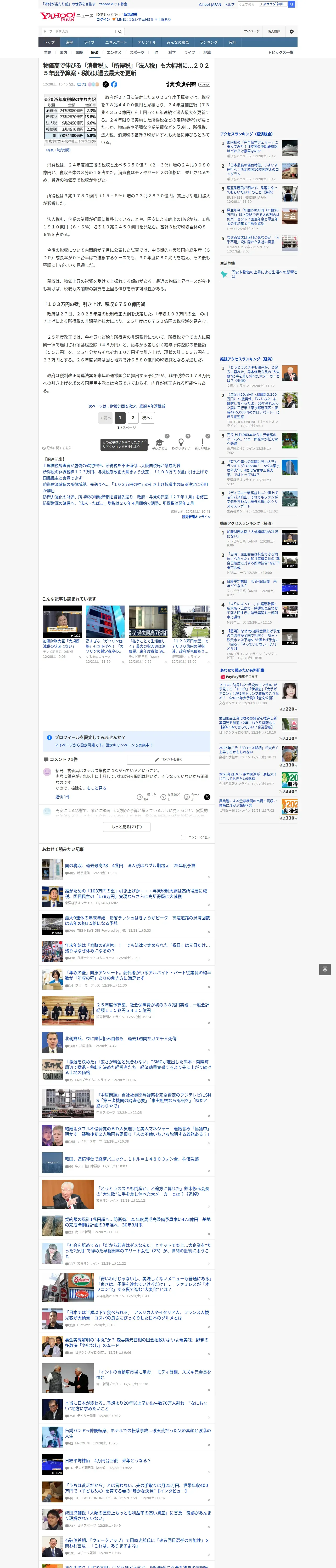The image size is (336, 1568).
Task: Share the comment via X icon
Action: coord(207,797)
